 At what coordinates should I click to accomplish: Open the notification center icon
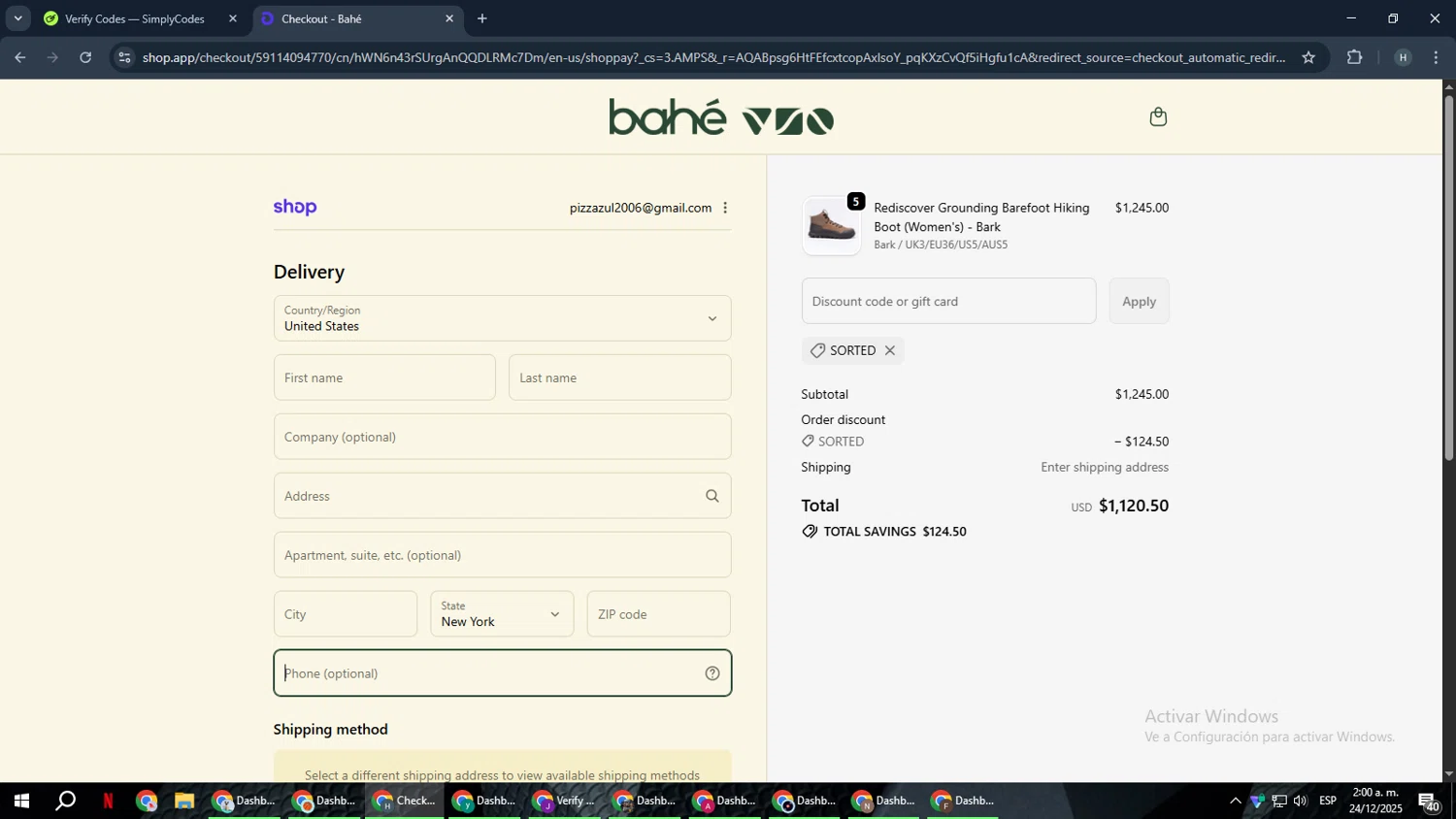[1429, 801]
